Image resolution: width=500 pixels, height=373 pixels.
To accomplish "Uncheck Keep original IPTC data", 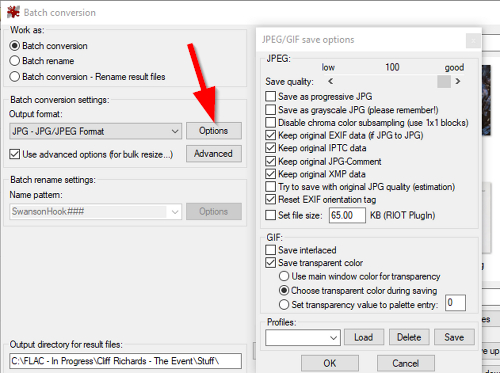I will coord(270,148).
